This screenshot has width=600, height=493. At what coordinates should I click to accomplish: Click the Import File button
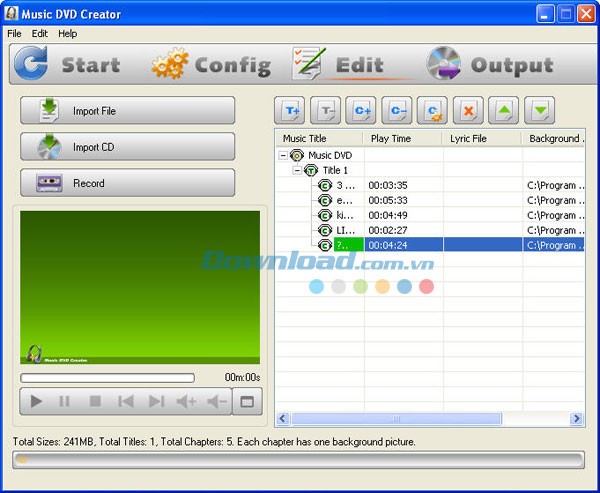click(127, 111)
